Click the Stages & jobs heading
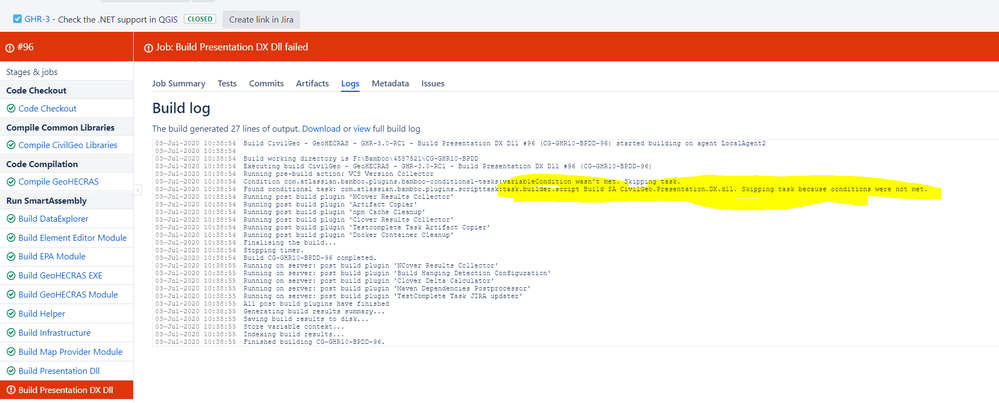999x403 pixels. (x=32, y=72)
